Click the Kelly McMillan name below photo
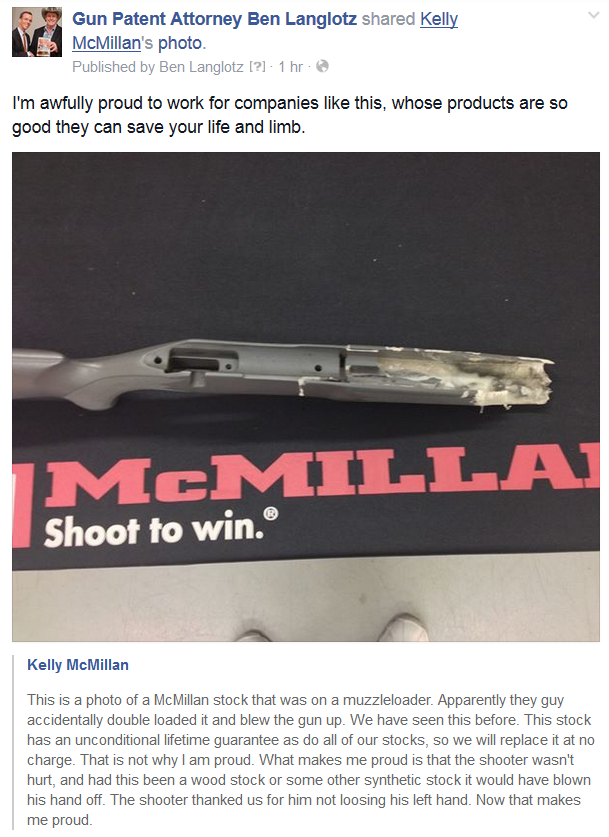Image resolution: width=609 pixels, height=837 pixels. 78,665
